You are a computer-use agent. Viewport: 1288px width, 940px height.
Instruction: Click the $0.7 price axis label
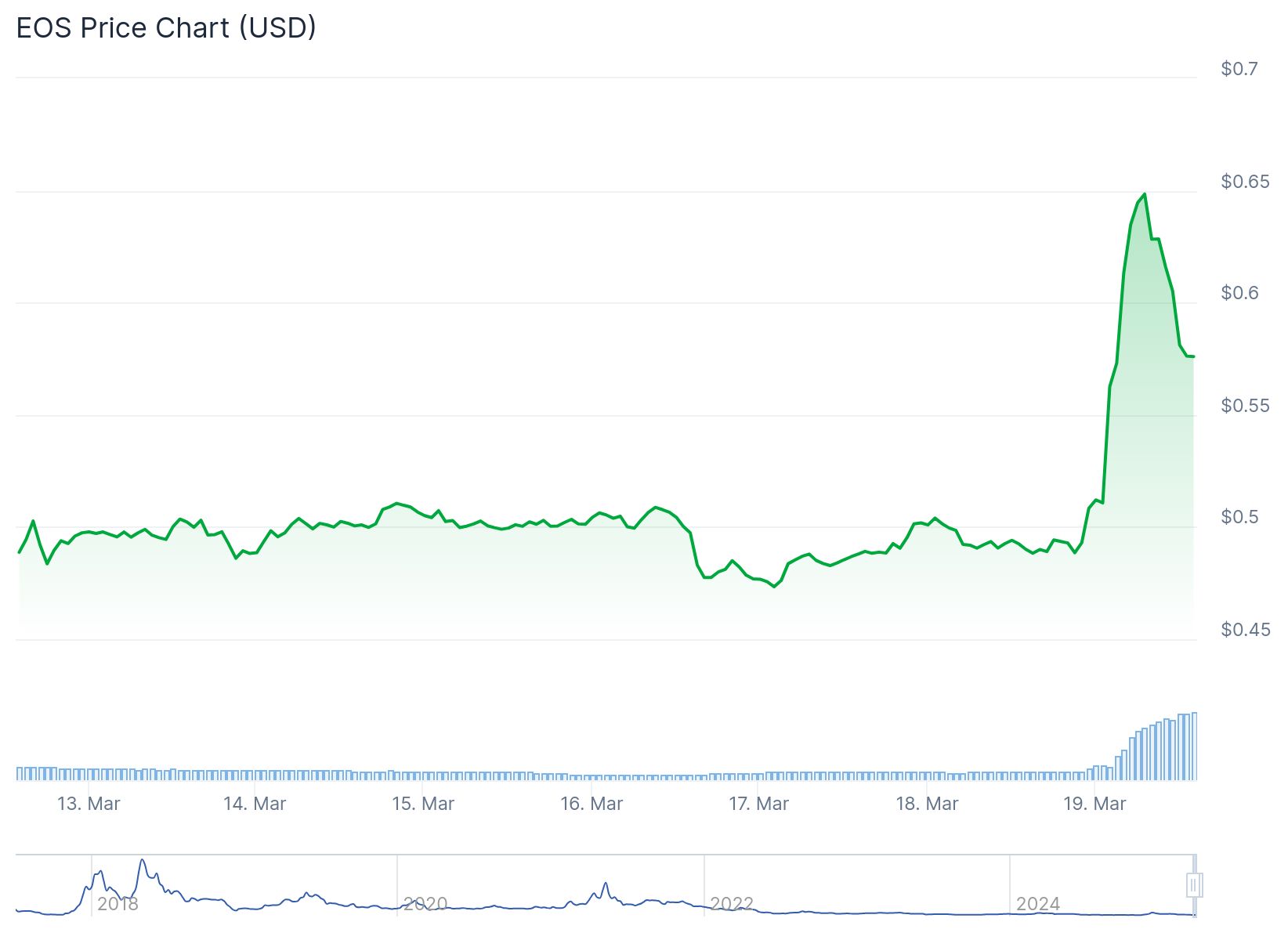1239,69
